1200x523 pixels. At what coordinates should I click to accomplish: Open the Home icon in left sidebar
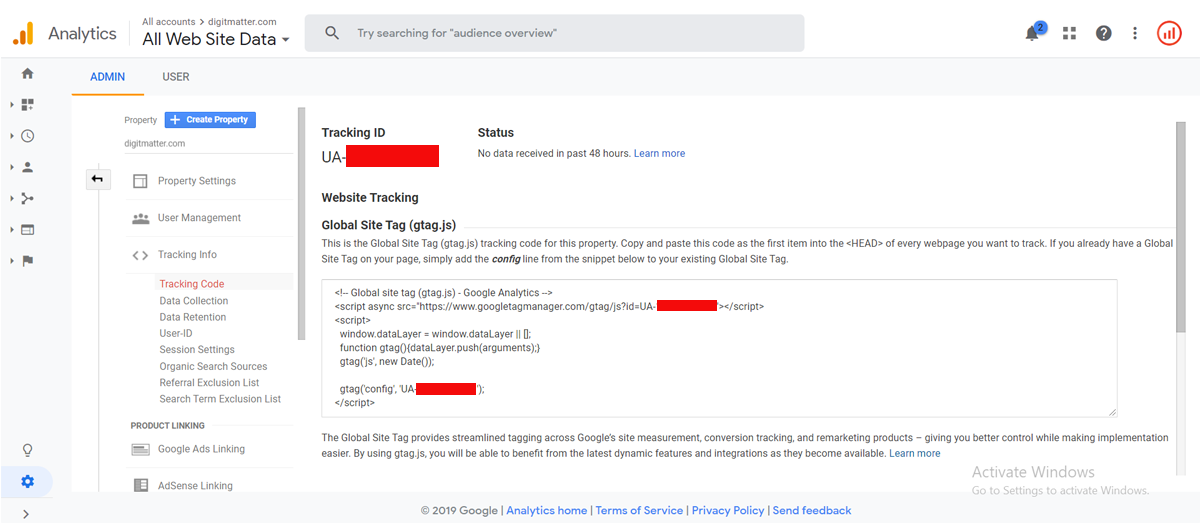click(27, 73)
